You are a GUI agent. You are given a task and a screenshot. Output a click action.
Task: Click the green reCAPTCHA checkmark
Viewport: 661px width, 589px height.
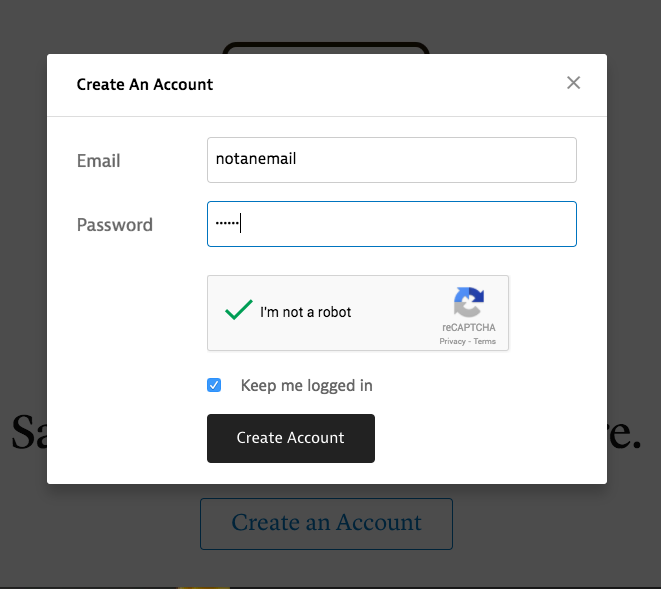[x=239, y=310]
